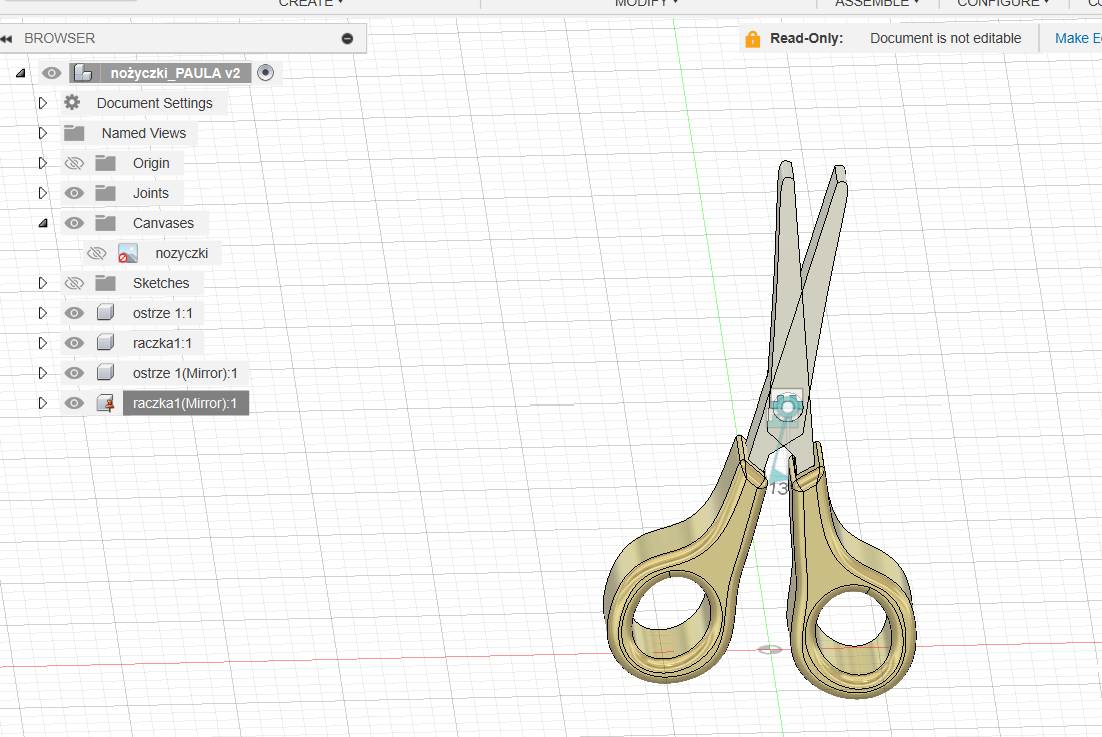Open the CONFIGURE menu
This screenshot has height=737, width=1102.
point(1003,3)
